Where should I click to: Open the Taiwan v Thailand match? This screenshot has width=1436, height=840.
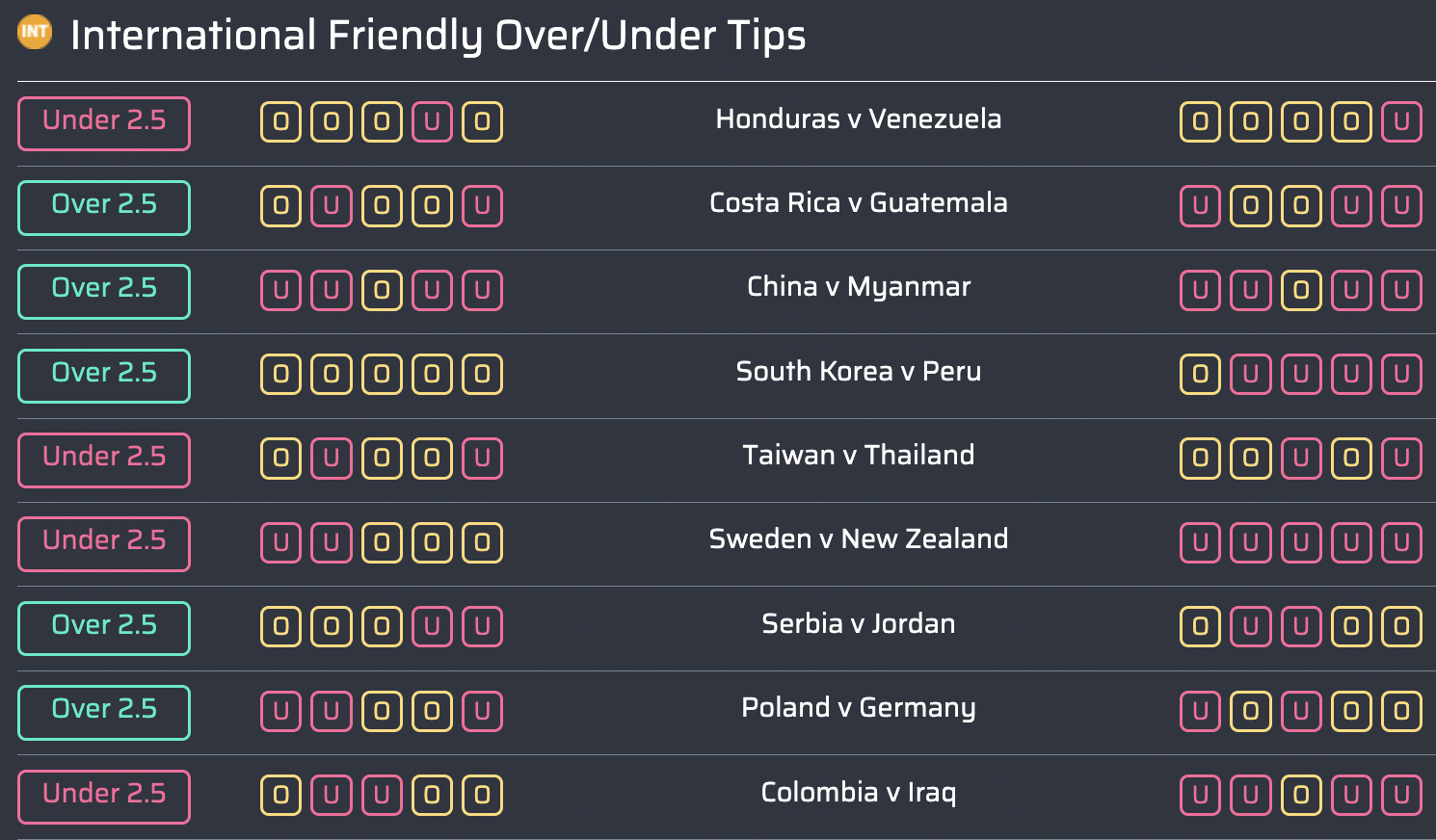tap(859, 455)
